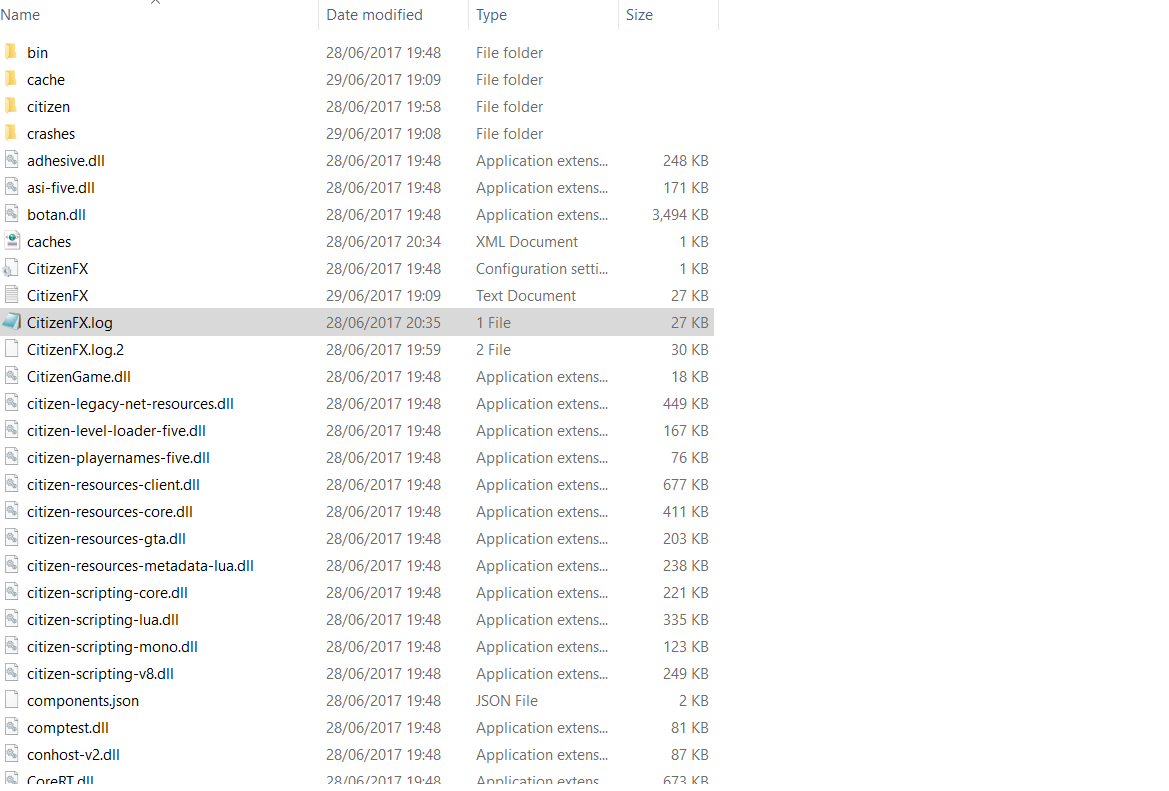Viewport: 1169px width, 791px height.
Task: Select the CitizenFX name in the Text Document row
Action: pos(57,295)
